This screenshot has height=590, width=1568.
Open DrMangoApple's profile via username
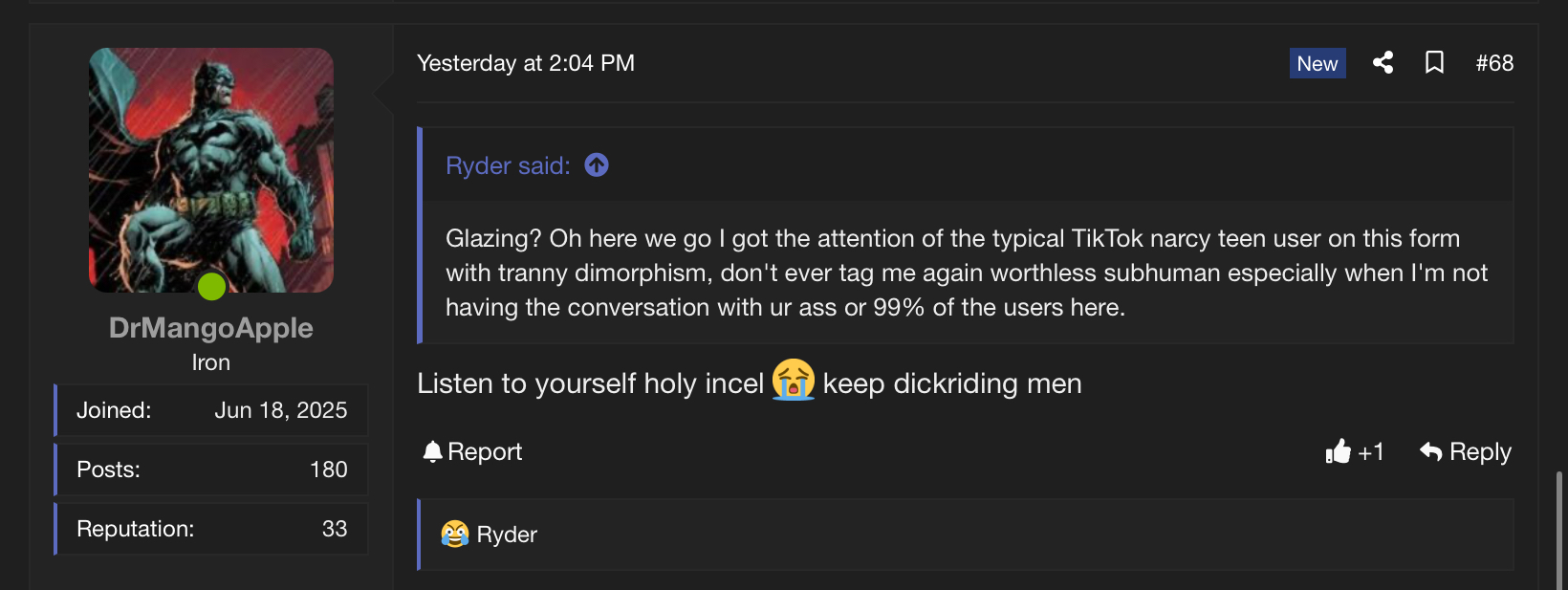pos(211,328)
